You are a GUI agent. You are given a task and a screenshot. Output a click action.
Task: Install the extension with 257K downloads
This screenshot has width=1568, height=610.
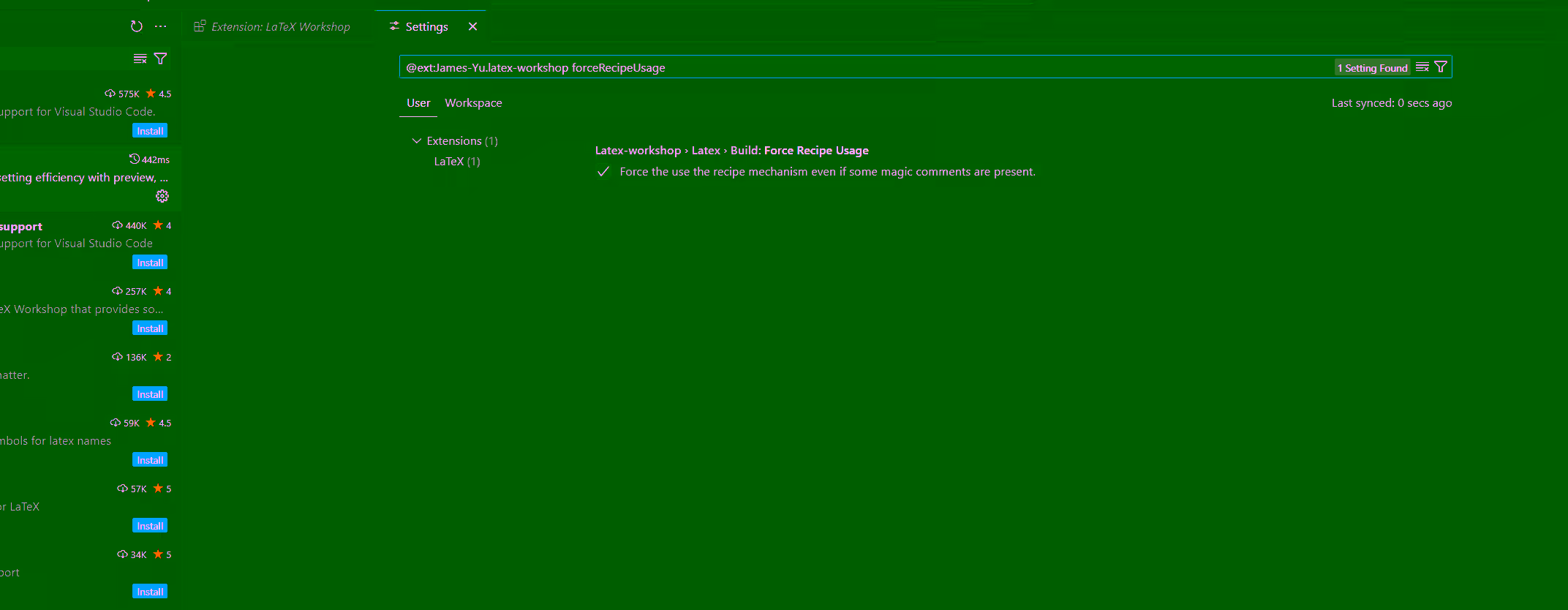tap(150, 328)
